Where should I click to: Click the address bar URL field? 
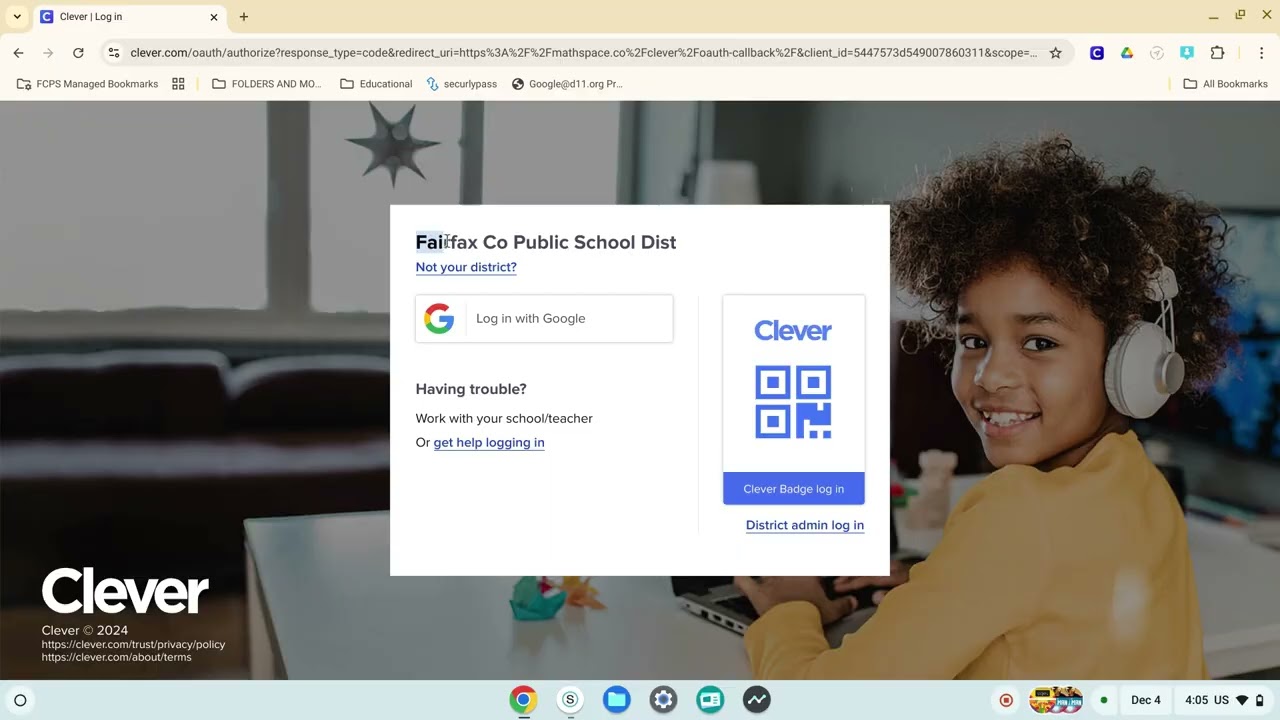point(584,53)
